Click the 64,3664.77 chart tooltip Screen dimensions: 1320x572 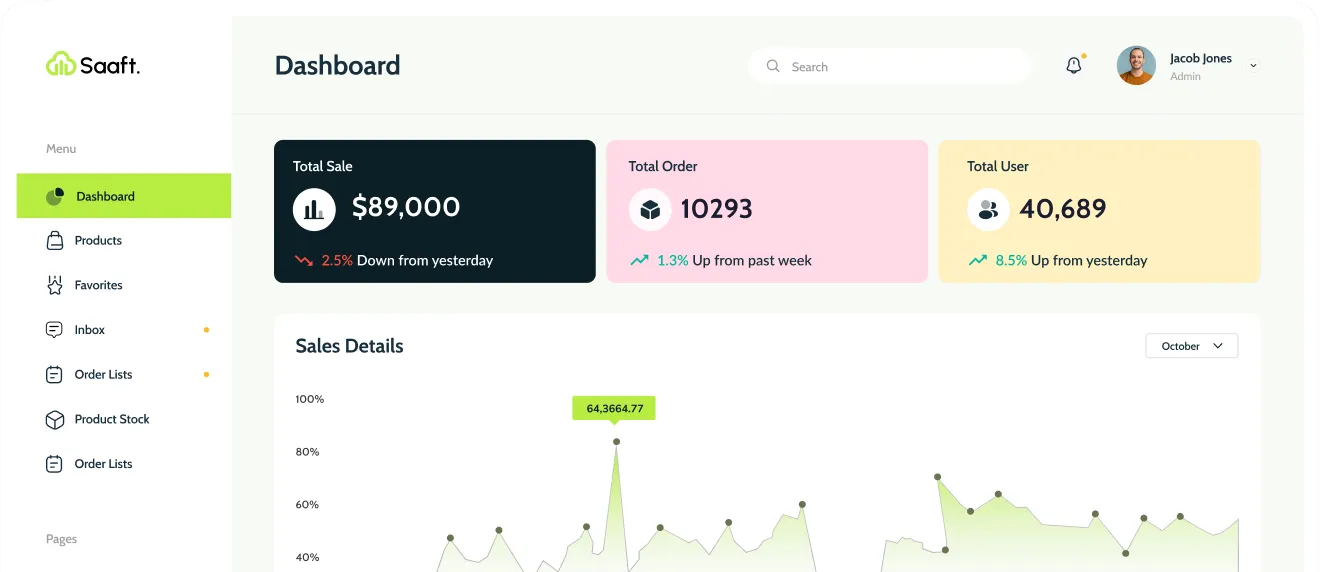point(614,408)
